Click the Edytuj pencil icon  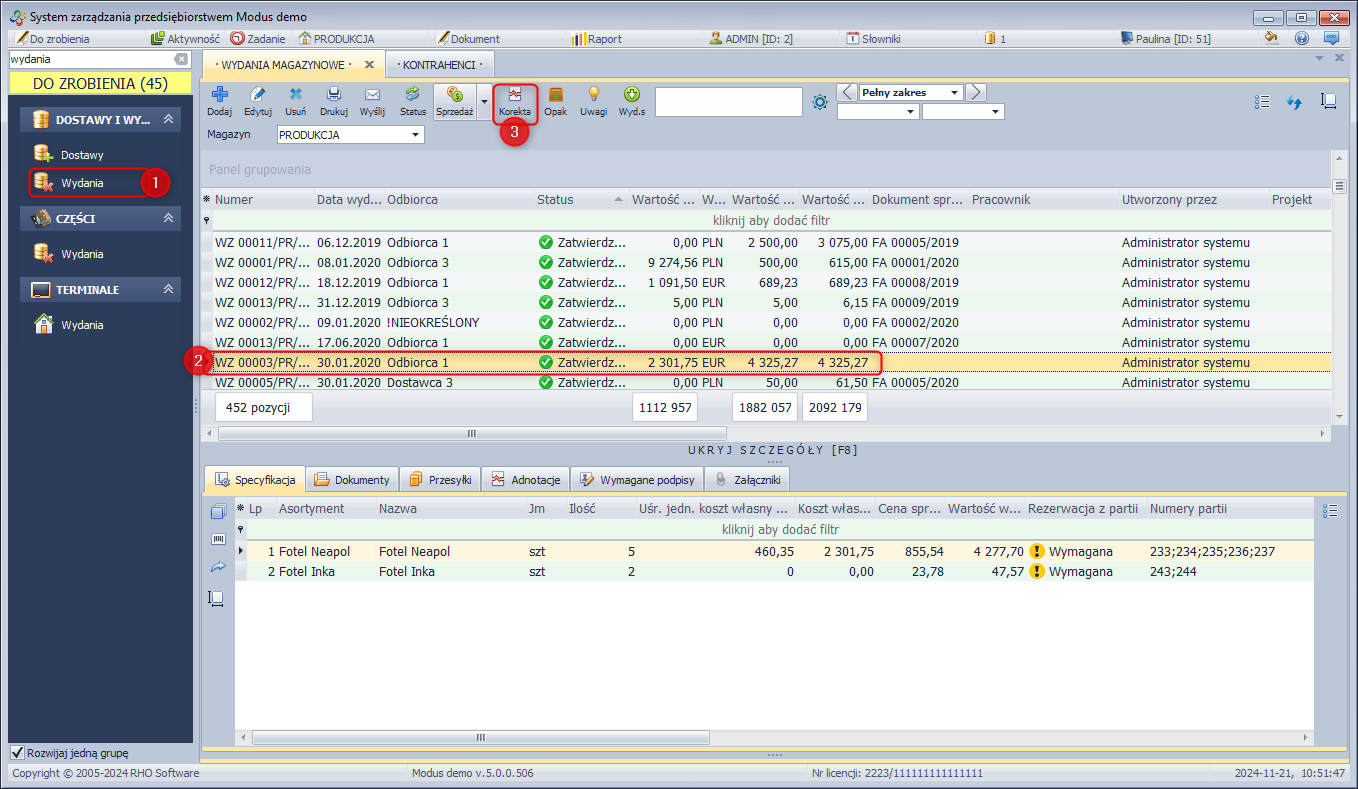[x=258, y=95]
